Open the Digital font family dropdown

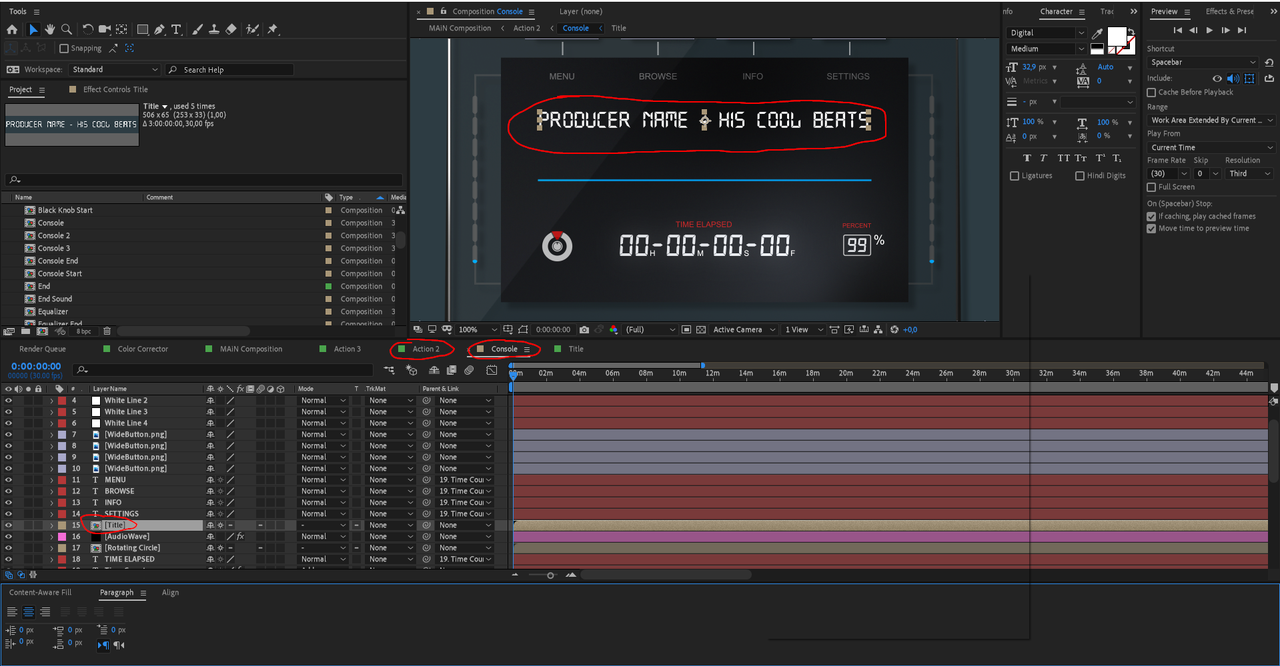pos(1046,33)
